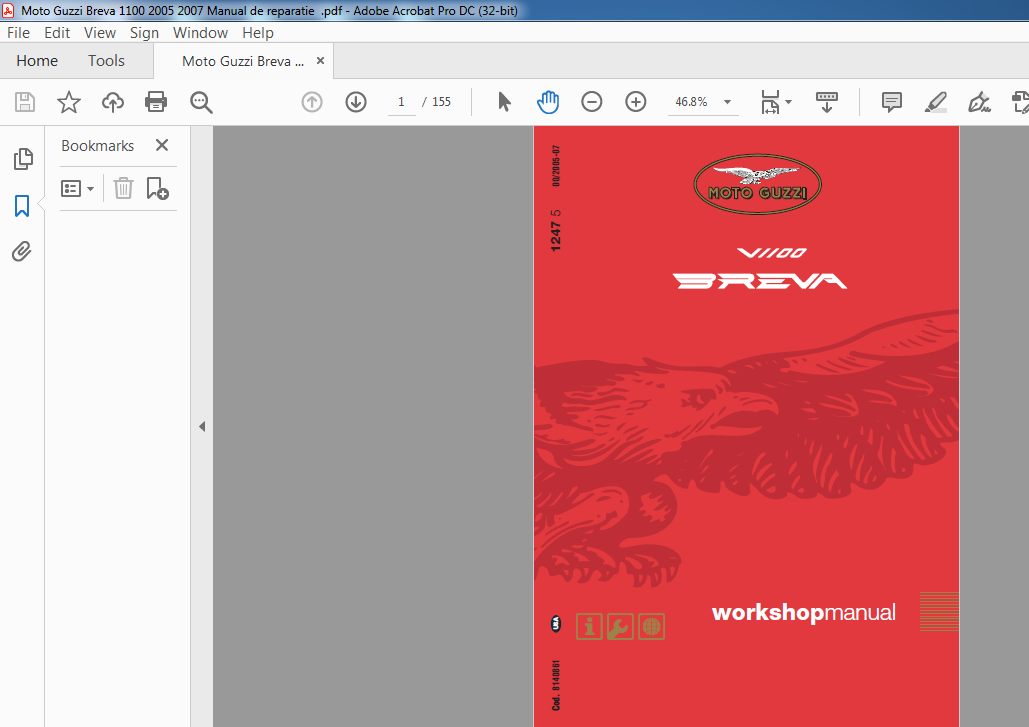Toggle the Bookmarks panel icon
The width and height of the screenshot is (1029, 727).
22,206
